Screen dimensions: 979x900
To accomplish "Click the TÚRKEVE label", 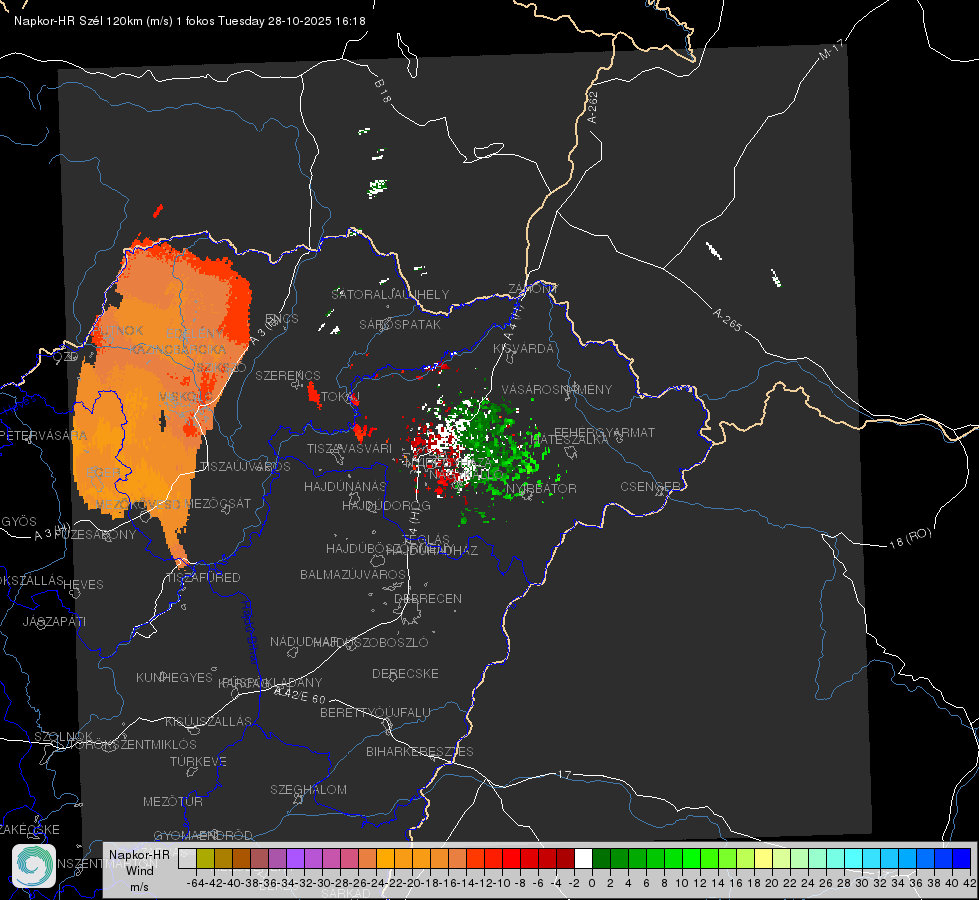I will point(198,761).
